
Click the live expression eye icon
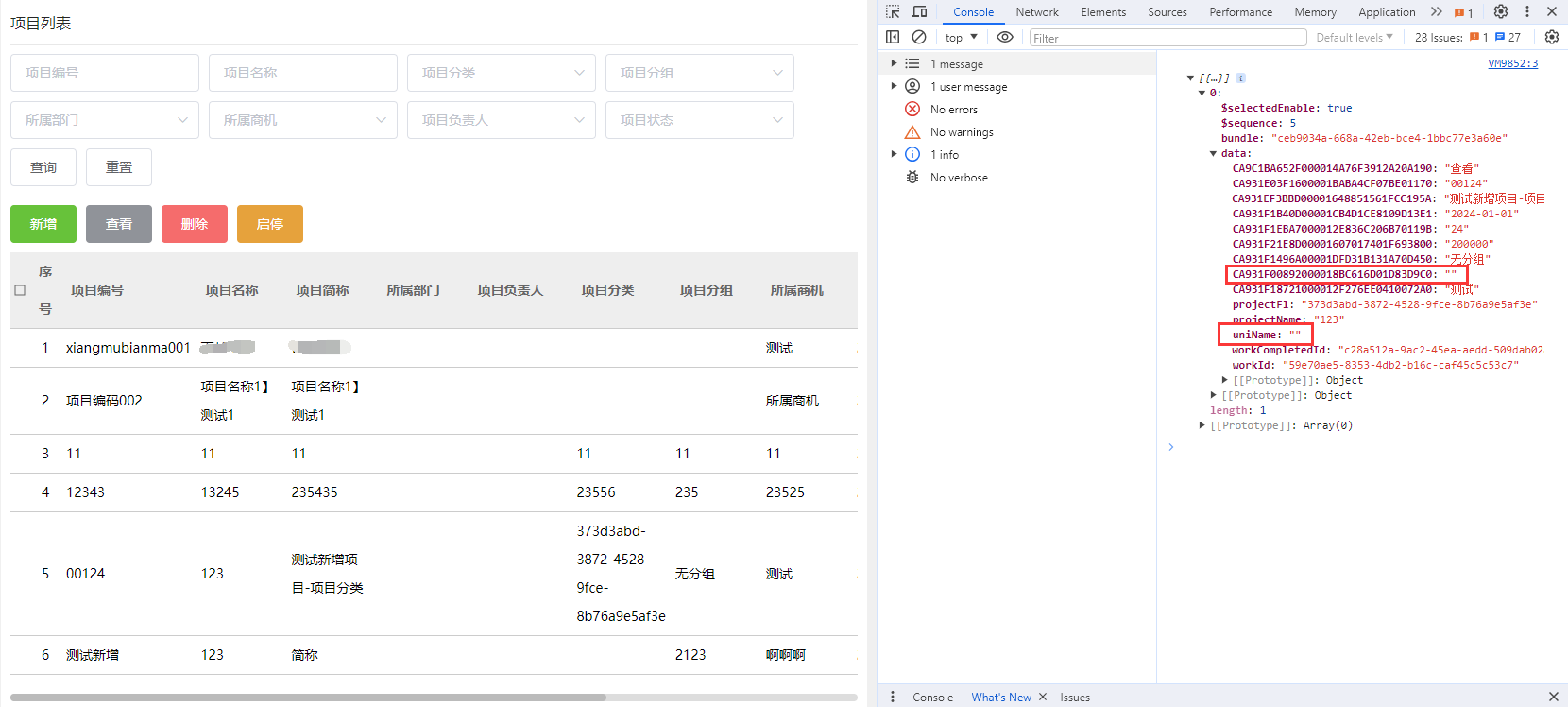pyautogui.click(x=1005, y=37)
